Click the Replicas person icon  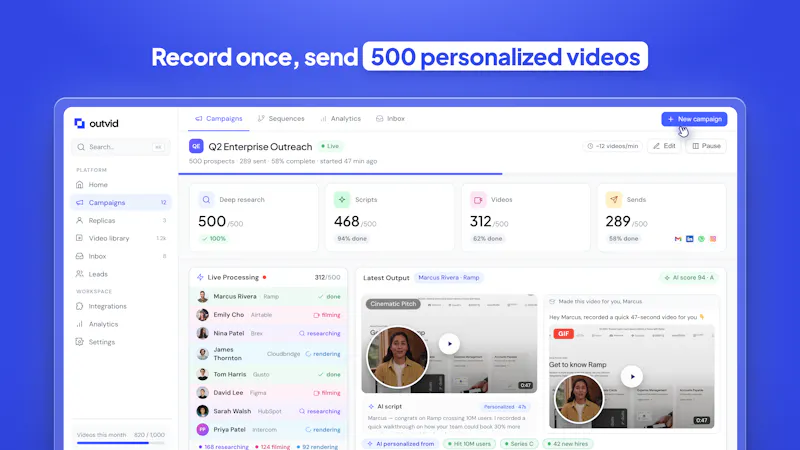tap(80, 220)
